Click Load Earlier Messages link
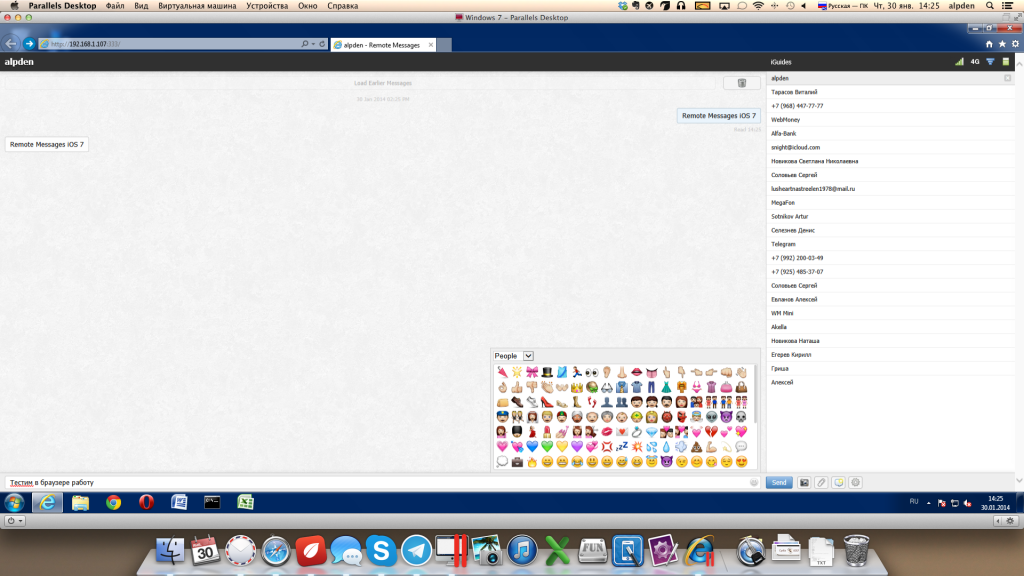1024x576 pixels. (383, 83)
